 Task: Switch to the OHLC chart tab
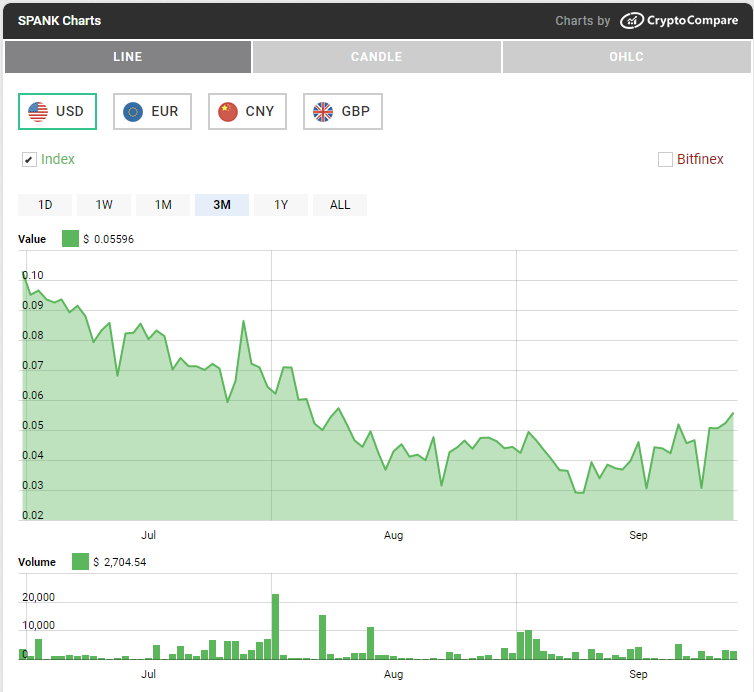(x=626, y=57)
